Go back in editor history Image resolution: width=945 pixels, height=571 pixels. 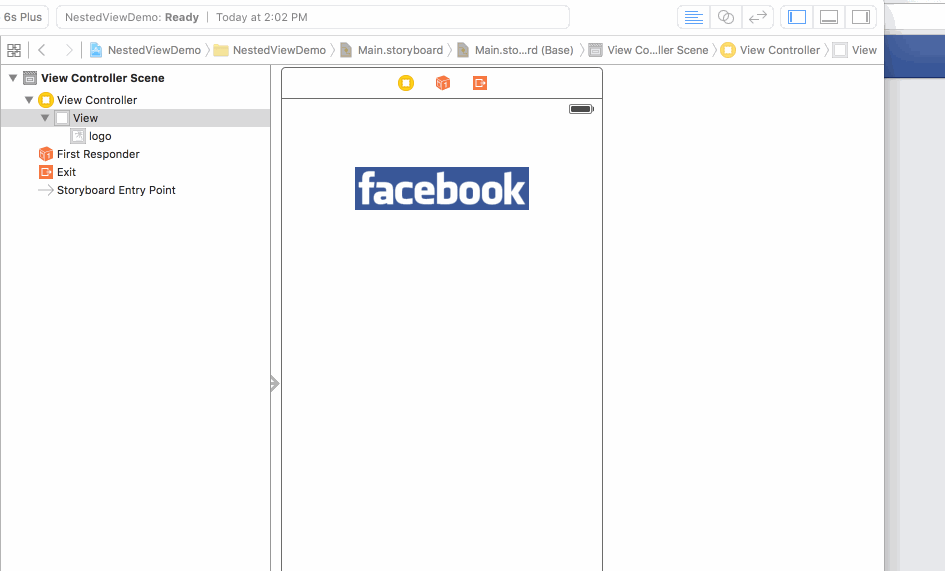coord(42,50)
